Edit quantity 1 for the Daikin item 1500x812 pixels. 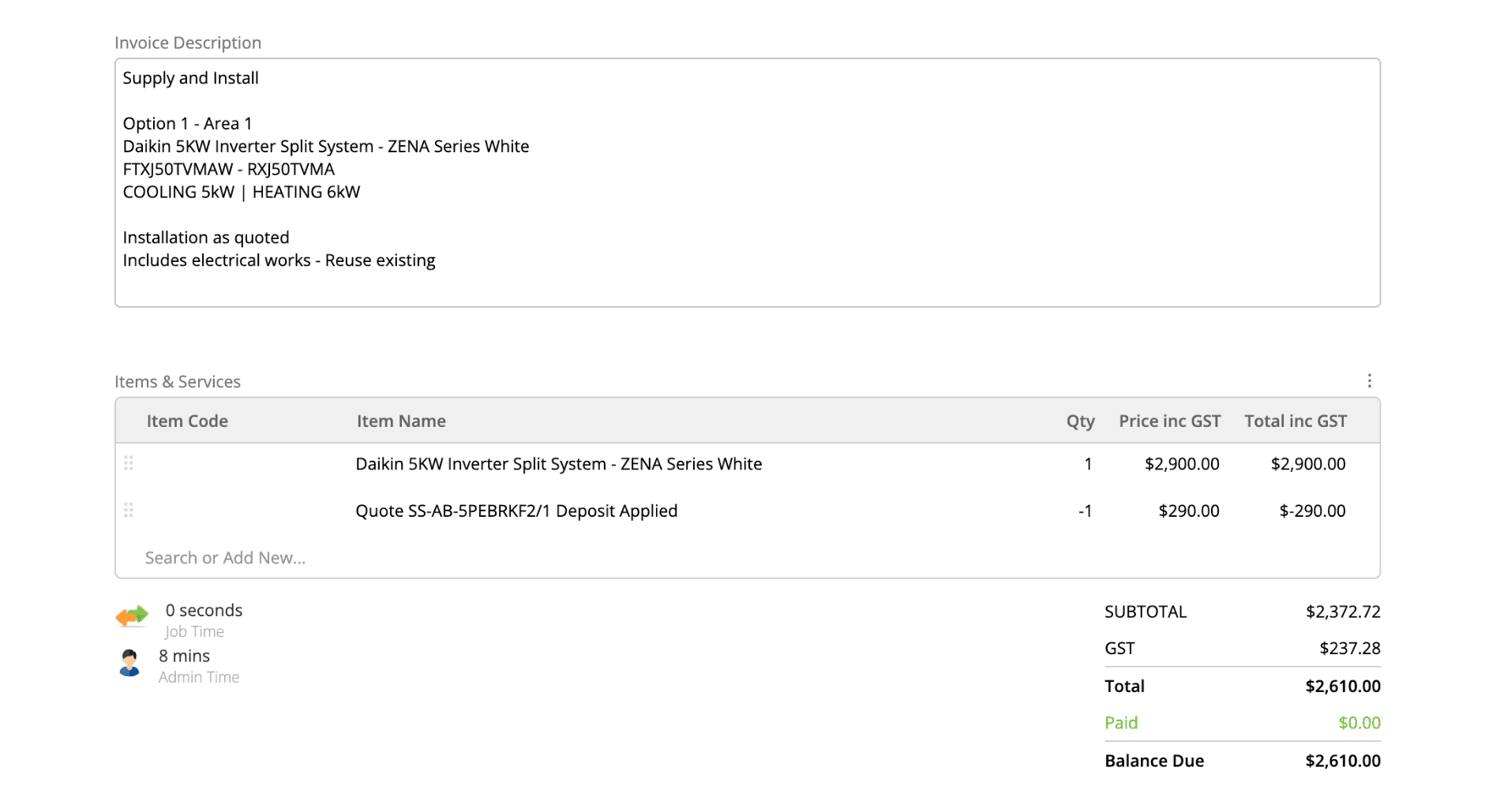point(1088,464)
